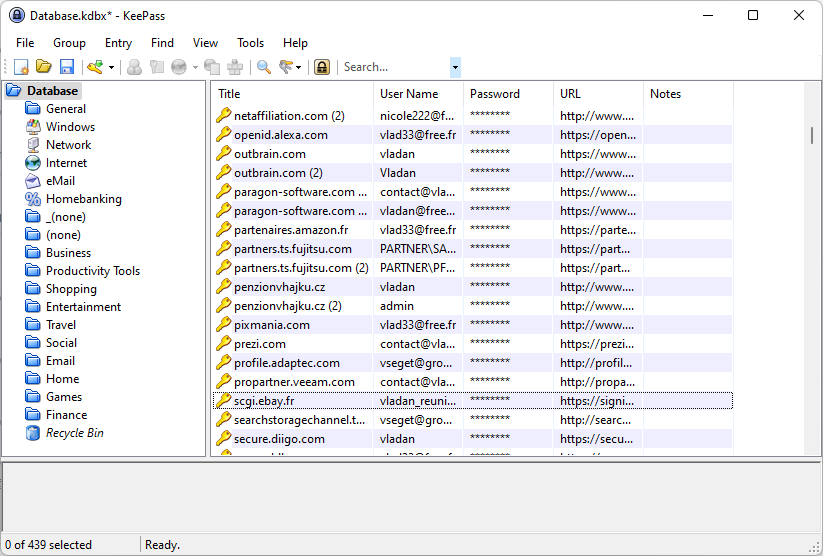The height and width of the screenshot is (556, 823).
Task: Select the Windows group icon
Action: [x=33, y=127]
